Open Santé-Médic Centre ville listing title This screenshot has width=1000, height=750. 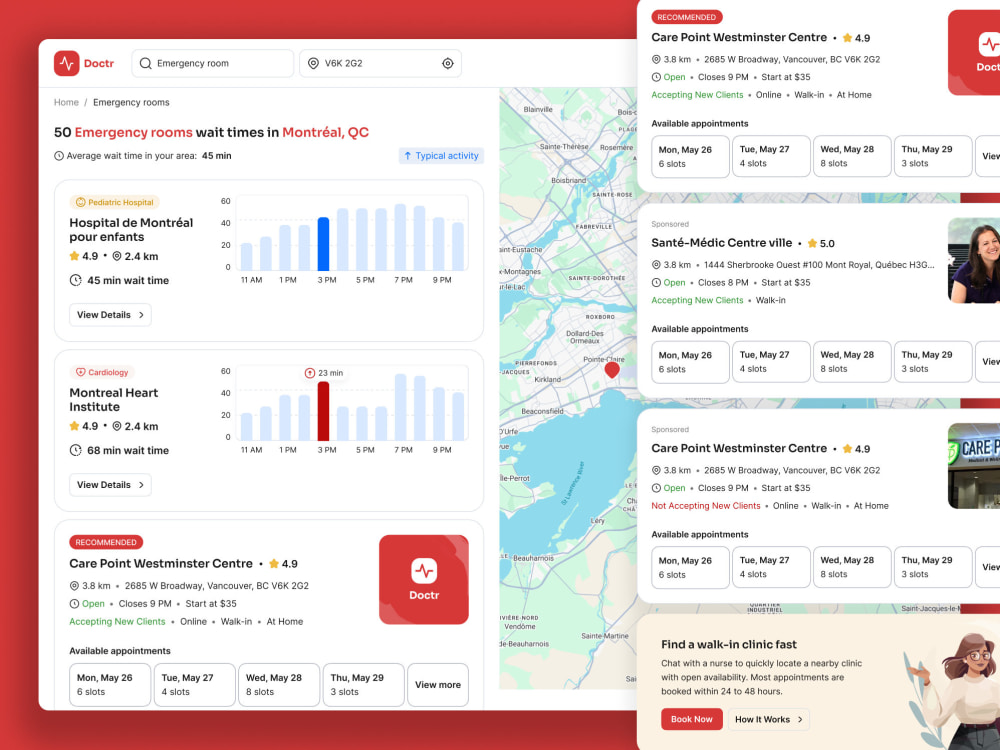click(x=722, y=242)
